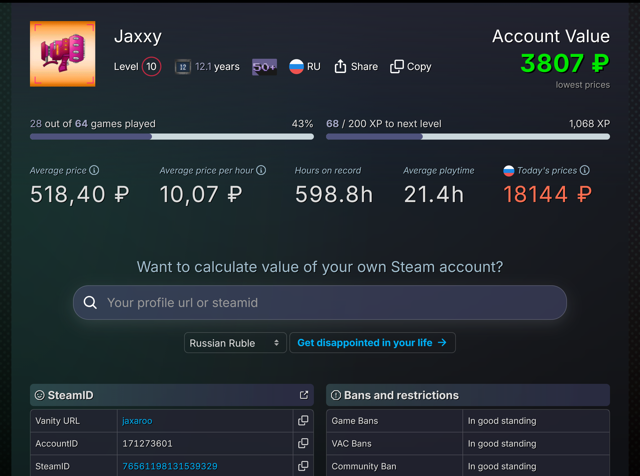Viewport: 640px width, 476px height.
Task: Copy the Vanity URL value
Action: pos(303,420)
